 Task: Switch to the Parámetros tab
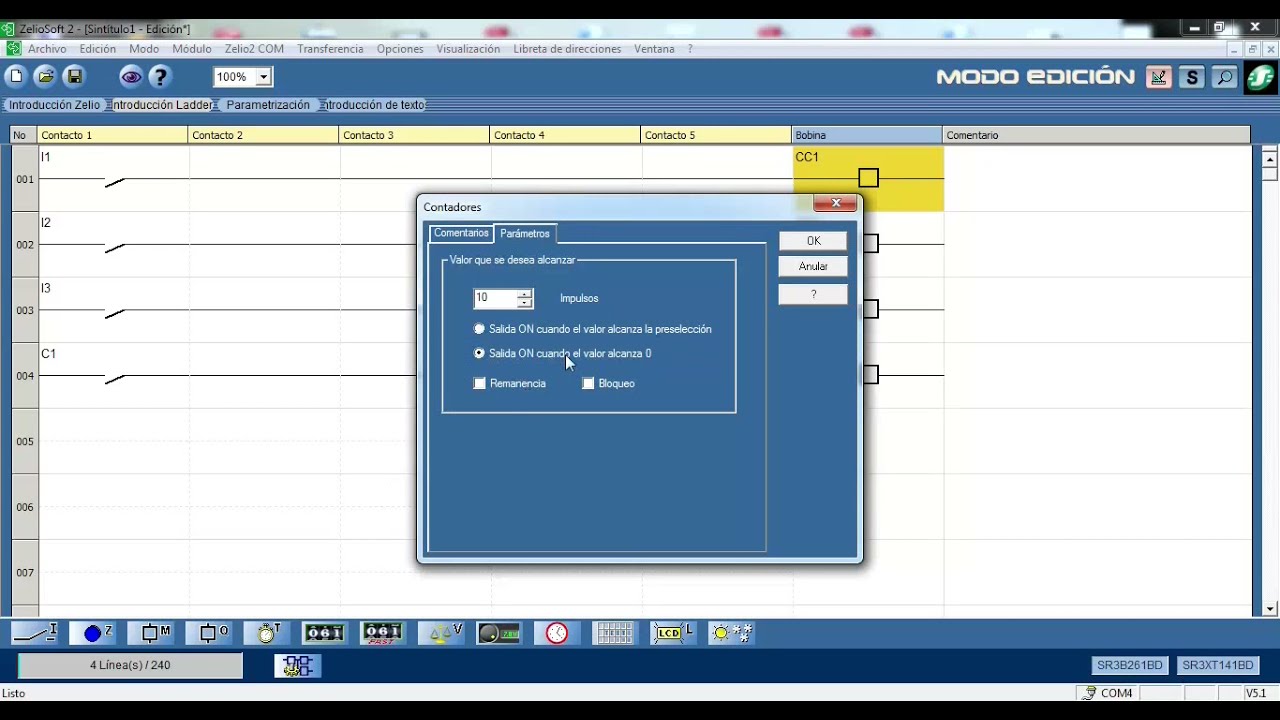[525, 234]
